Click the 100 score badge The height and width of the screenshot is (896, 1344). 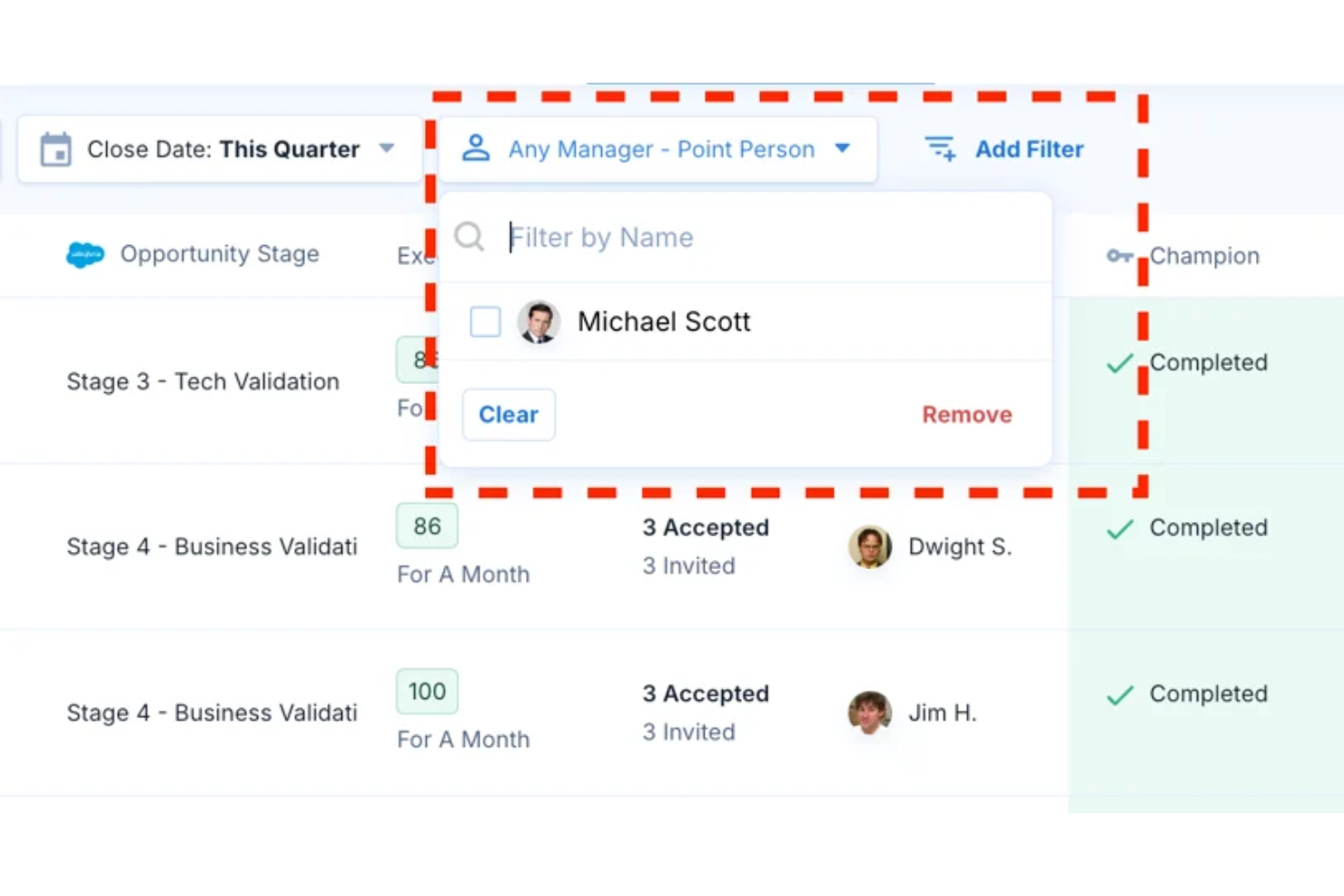[x=427, y=691]
